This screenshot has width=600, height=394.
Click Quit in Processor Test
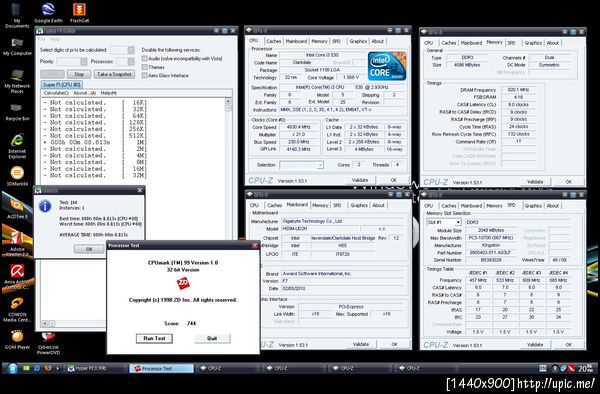click(x=212, y=338)
